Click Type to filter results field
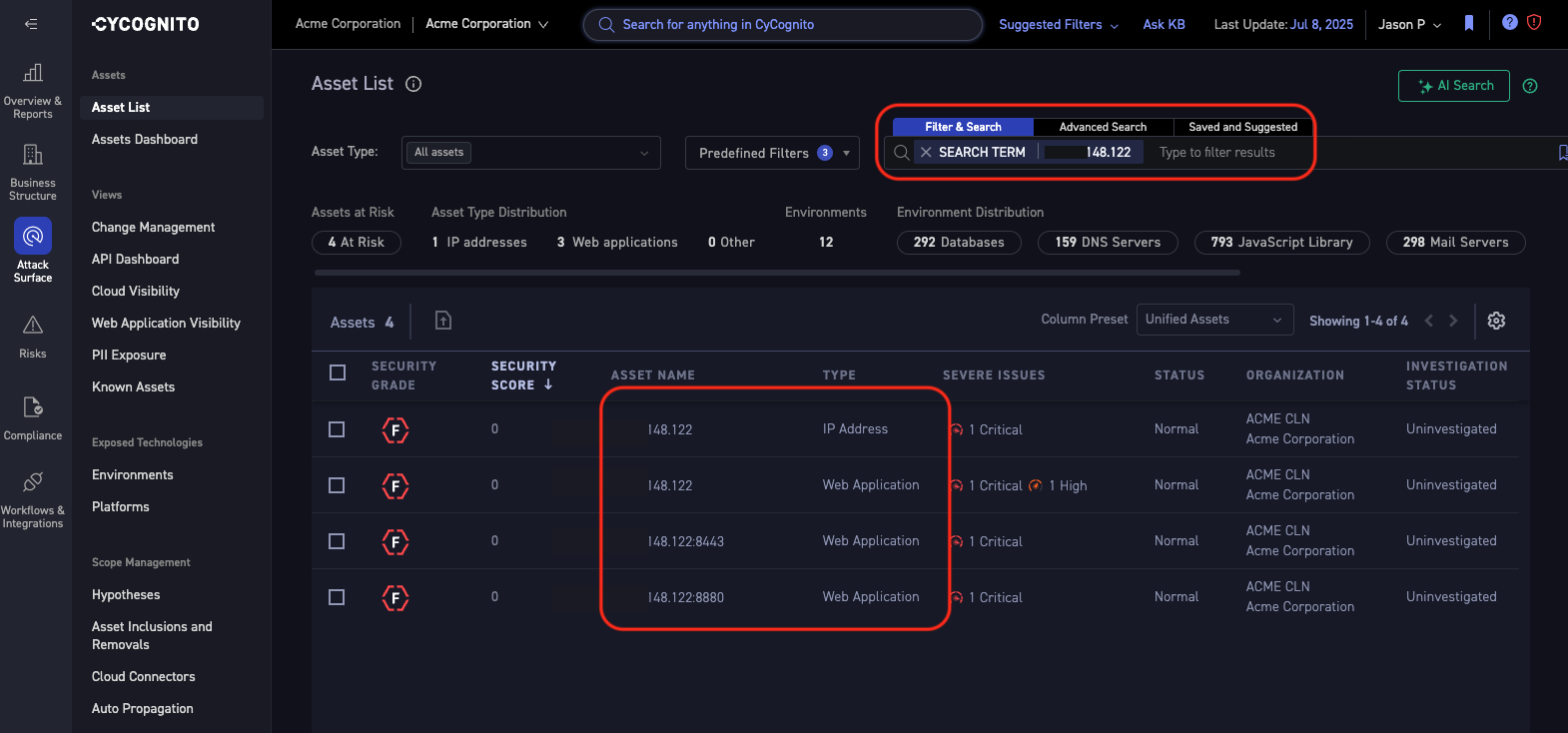The height and width of the screenshot is (733, 1568). [x=1216, y=153]
